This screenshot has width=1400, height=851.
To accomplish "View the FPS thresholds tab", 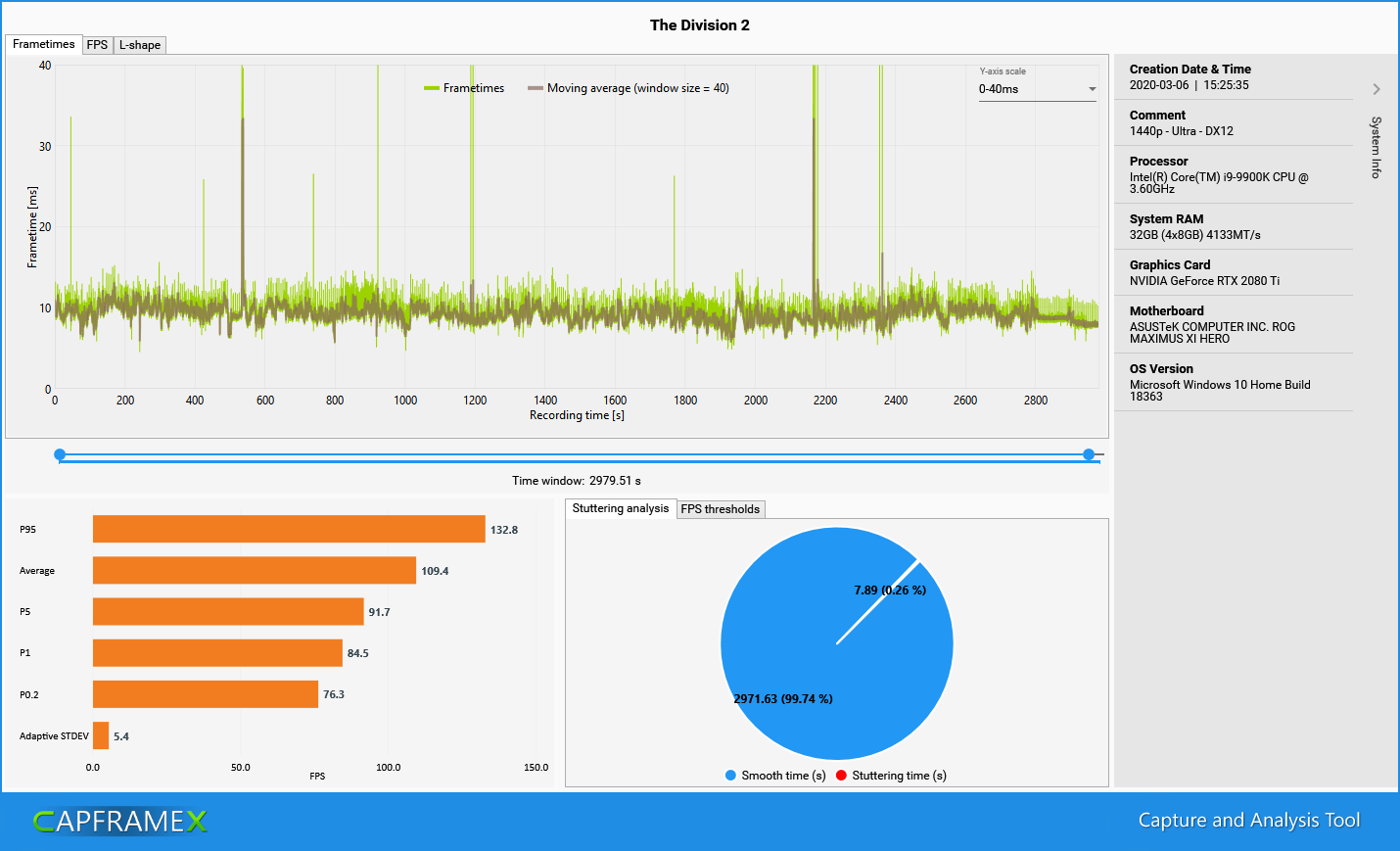I will [721, 508].
